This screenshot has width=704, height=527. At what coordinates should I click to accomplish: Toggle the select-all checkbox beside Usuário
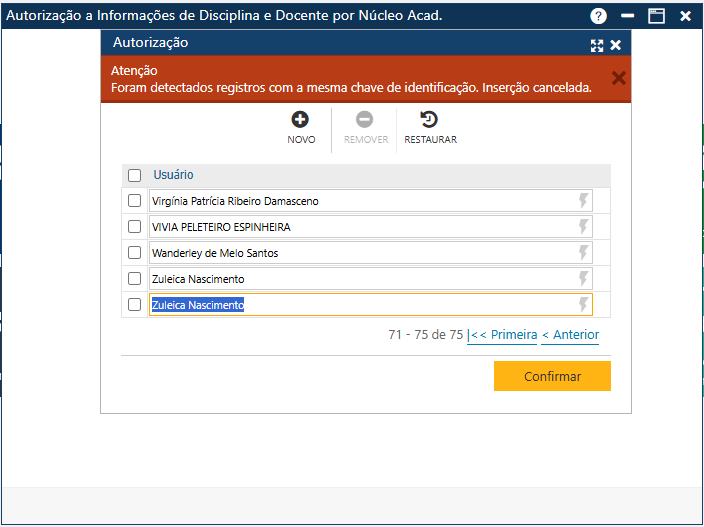click(x=135, y=175)
